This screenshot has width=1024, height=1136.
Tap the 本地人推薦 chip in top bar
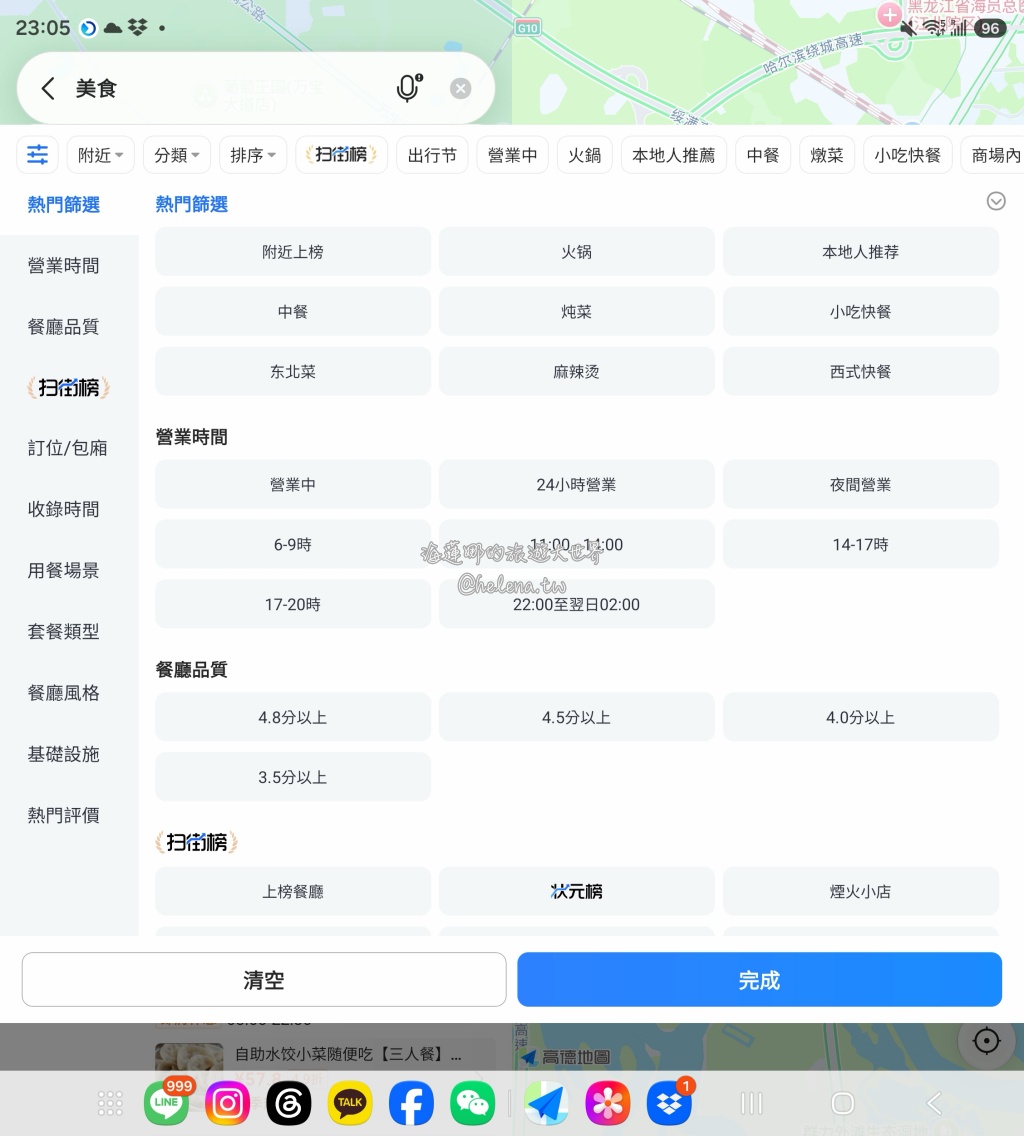pyautogui.click(x=673, y=154)
